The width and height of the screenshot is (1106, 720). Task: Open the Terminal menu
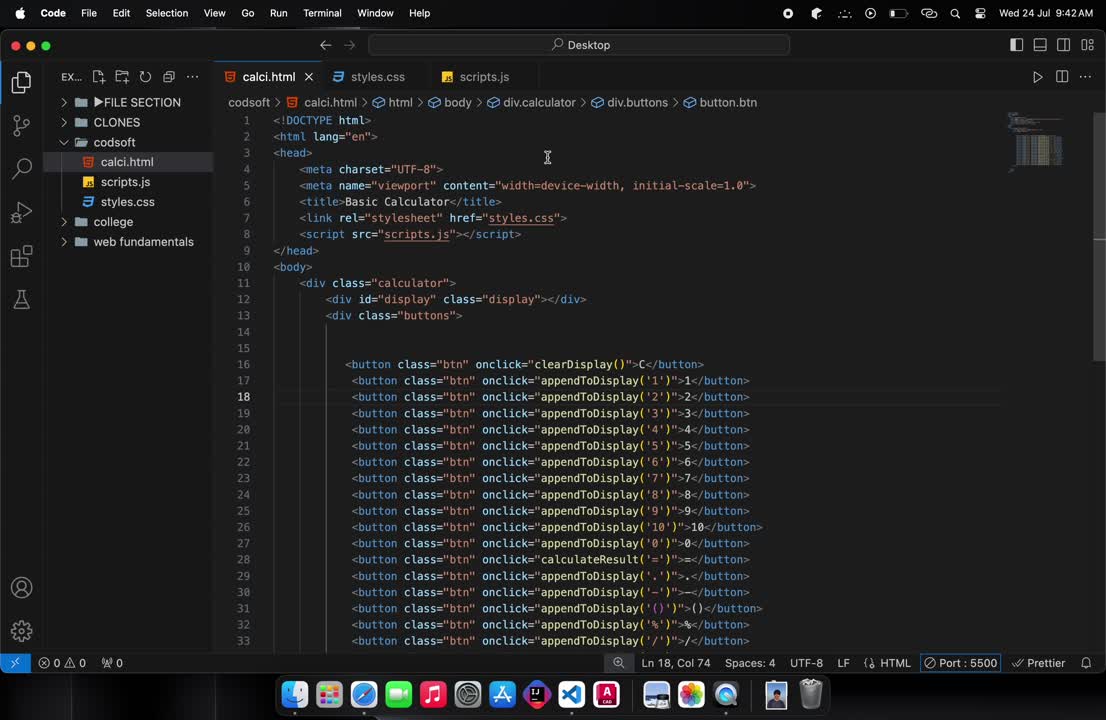point(322,13)
